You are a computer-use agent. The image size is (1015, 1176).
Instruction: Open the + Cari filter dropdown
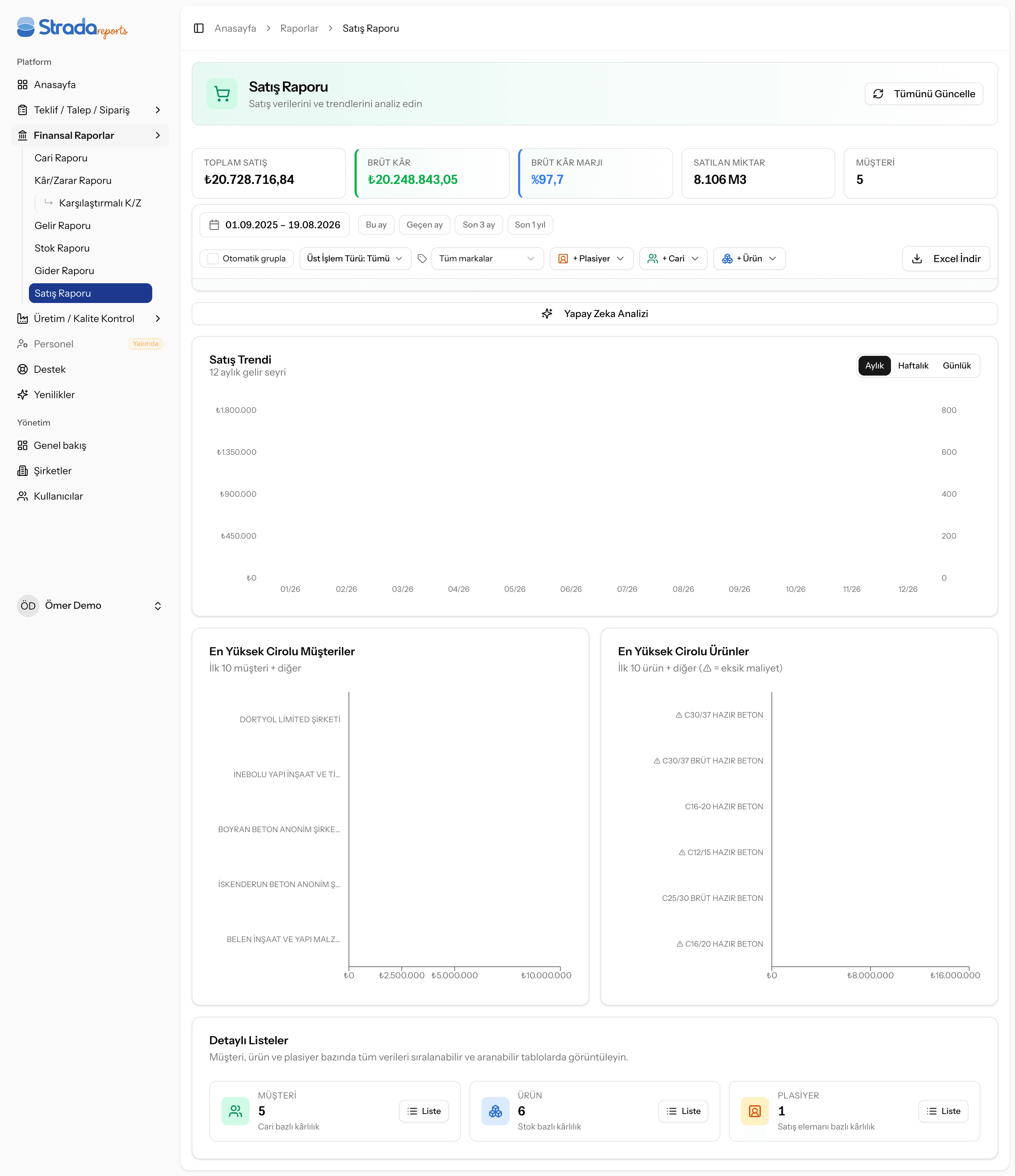pos(673,258)
